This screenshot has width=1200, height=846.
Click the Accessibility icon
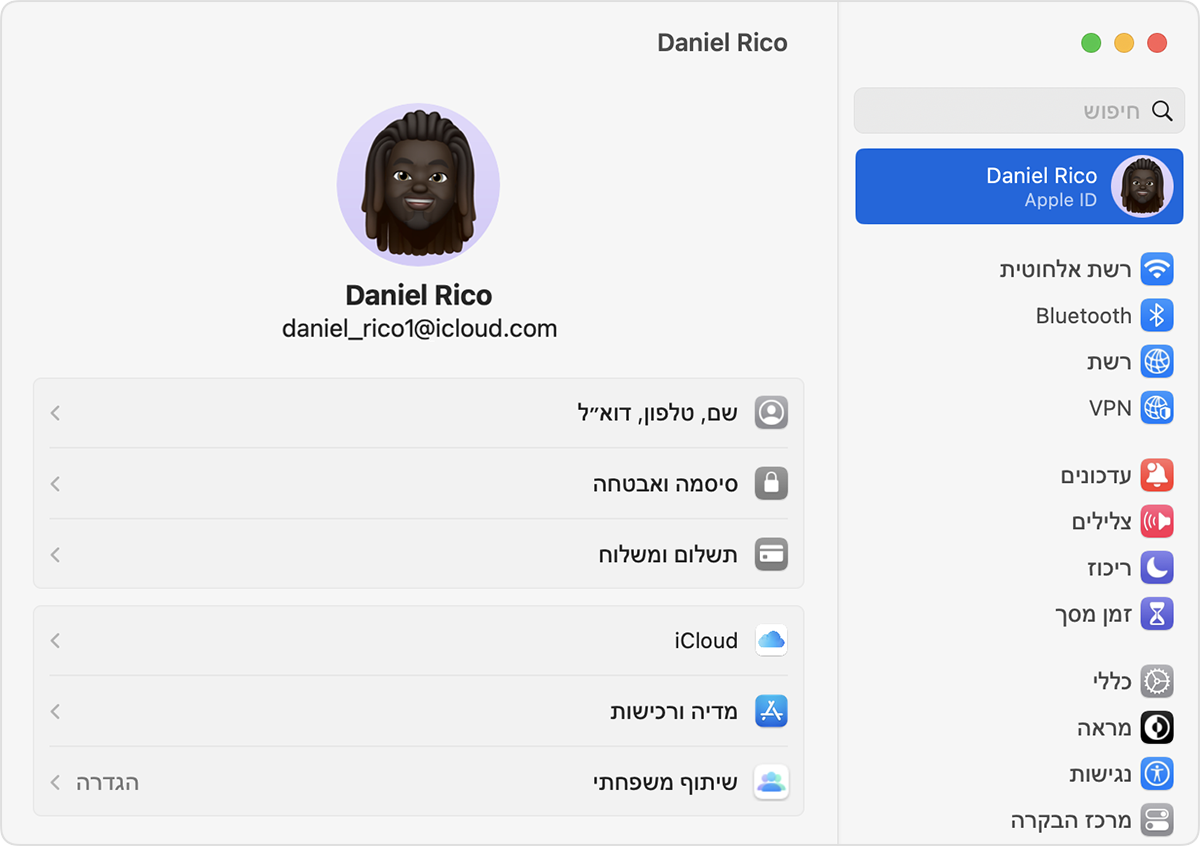(x=1157, y=774)
